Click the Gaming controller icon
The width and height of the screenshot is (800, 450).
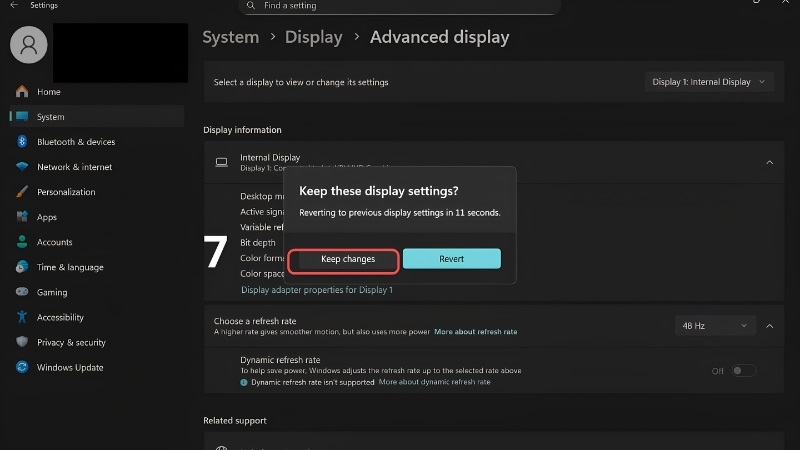tap(22, 292)
